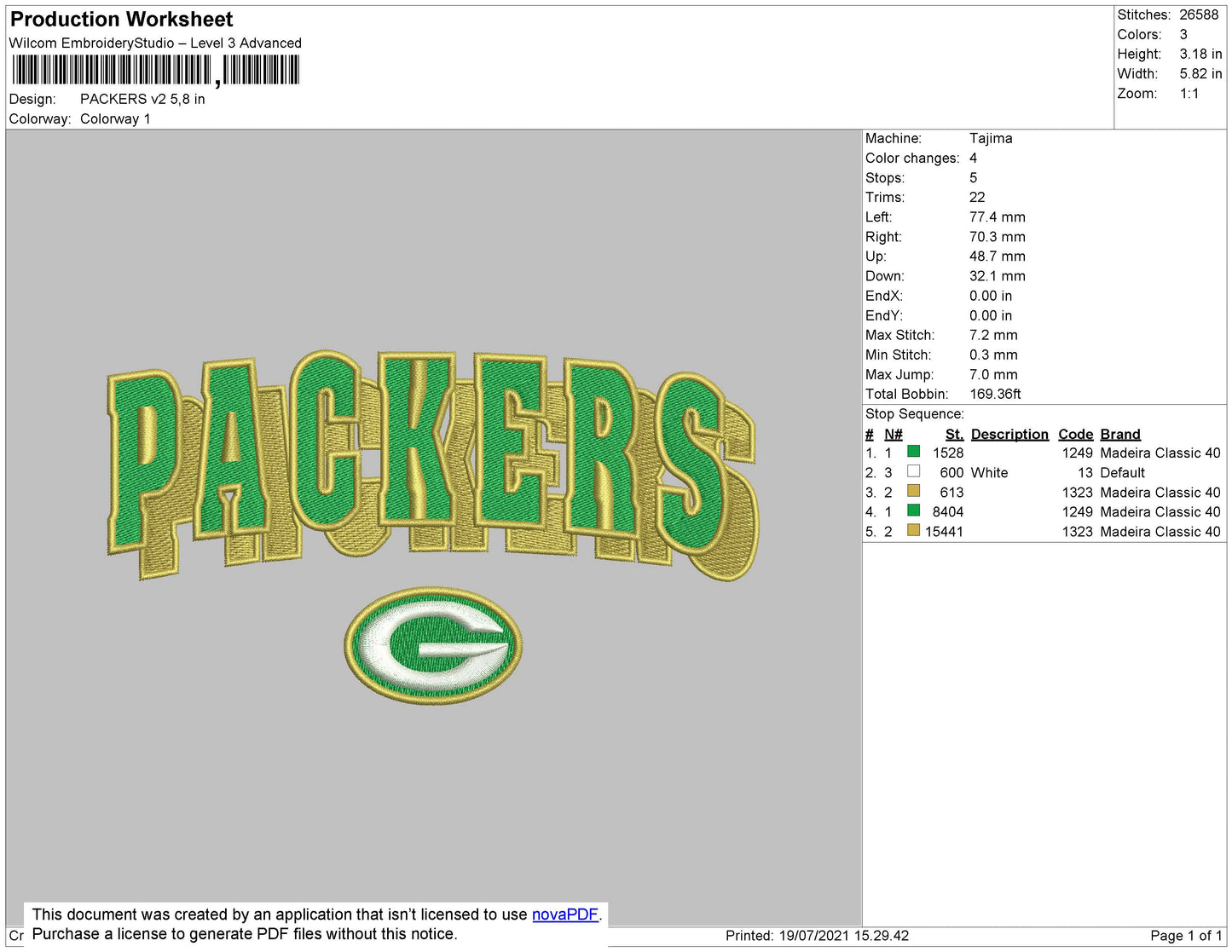Image resolution: width=1232 pixels, height=952 pixels.
Task: Click the barcode under the title
Action: click(155, 70)
